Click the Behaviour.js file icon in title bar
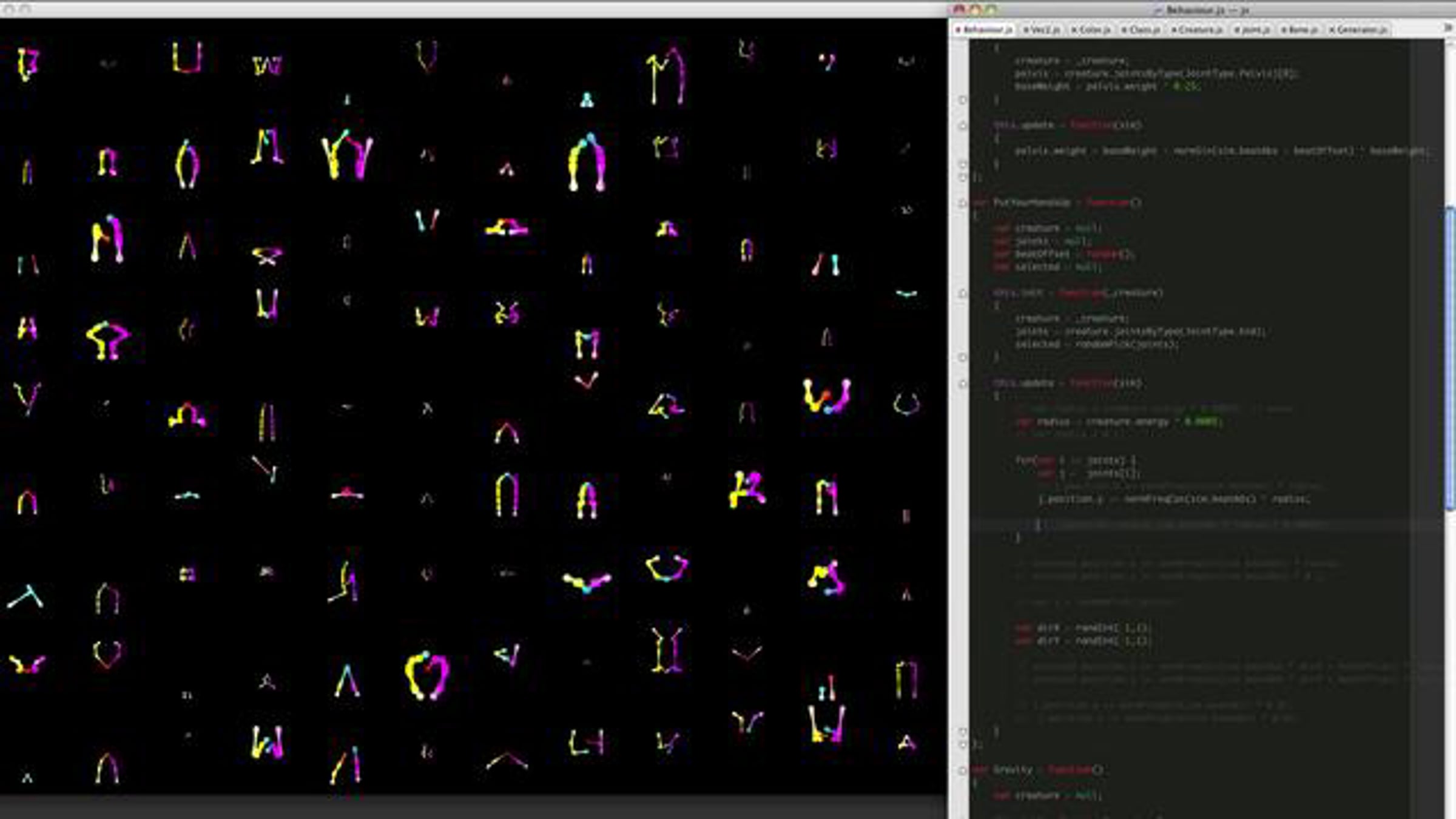Image resolution: width=1456 pixels, height=819 pixels. 1158,10
